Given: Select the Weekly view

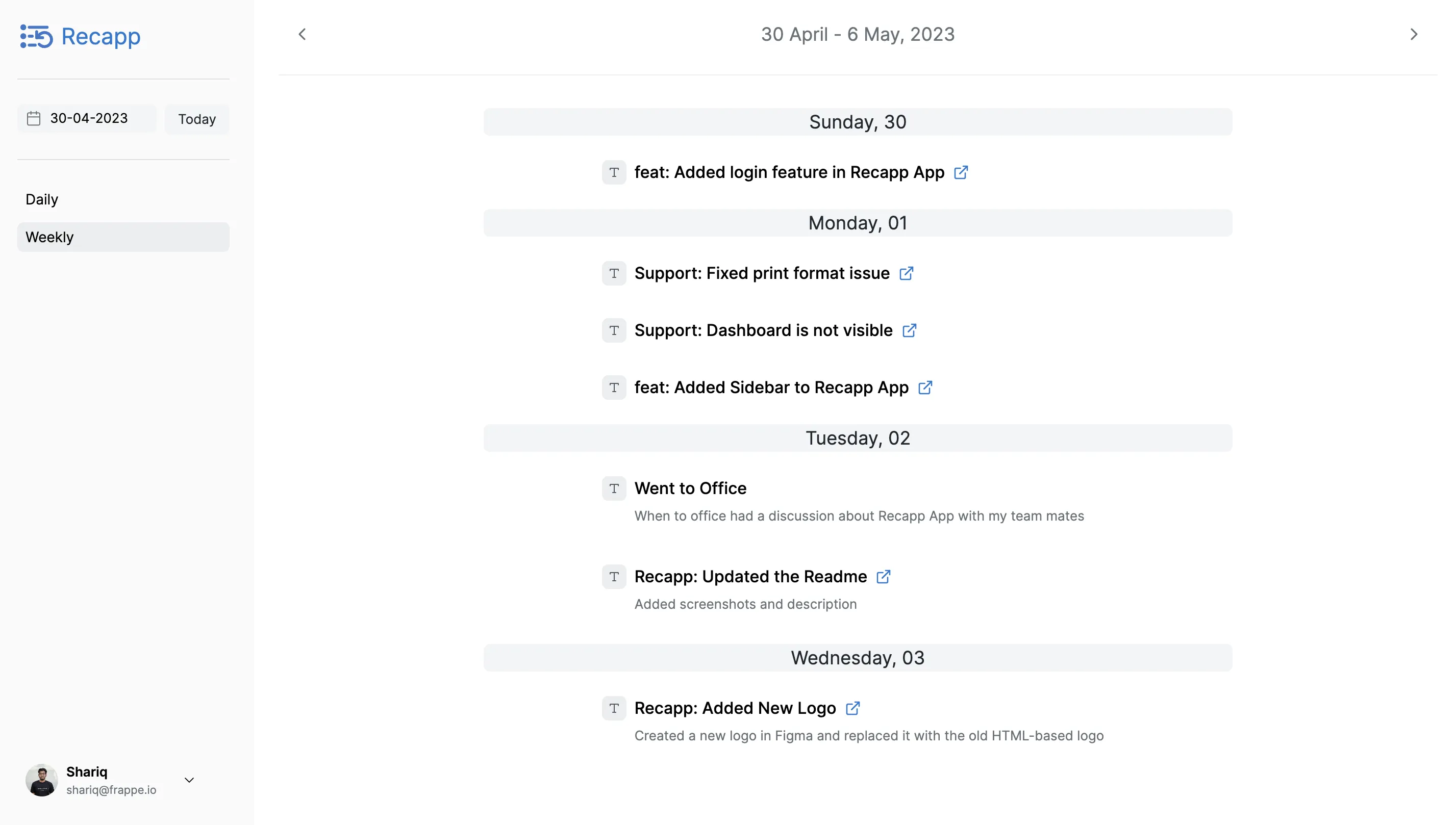Looking at the screenshot, I should (x=123, y=237).
